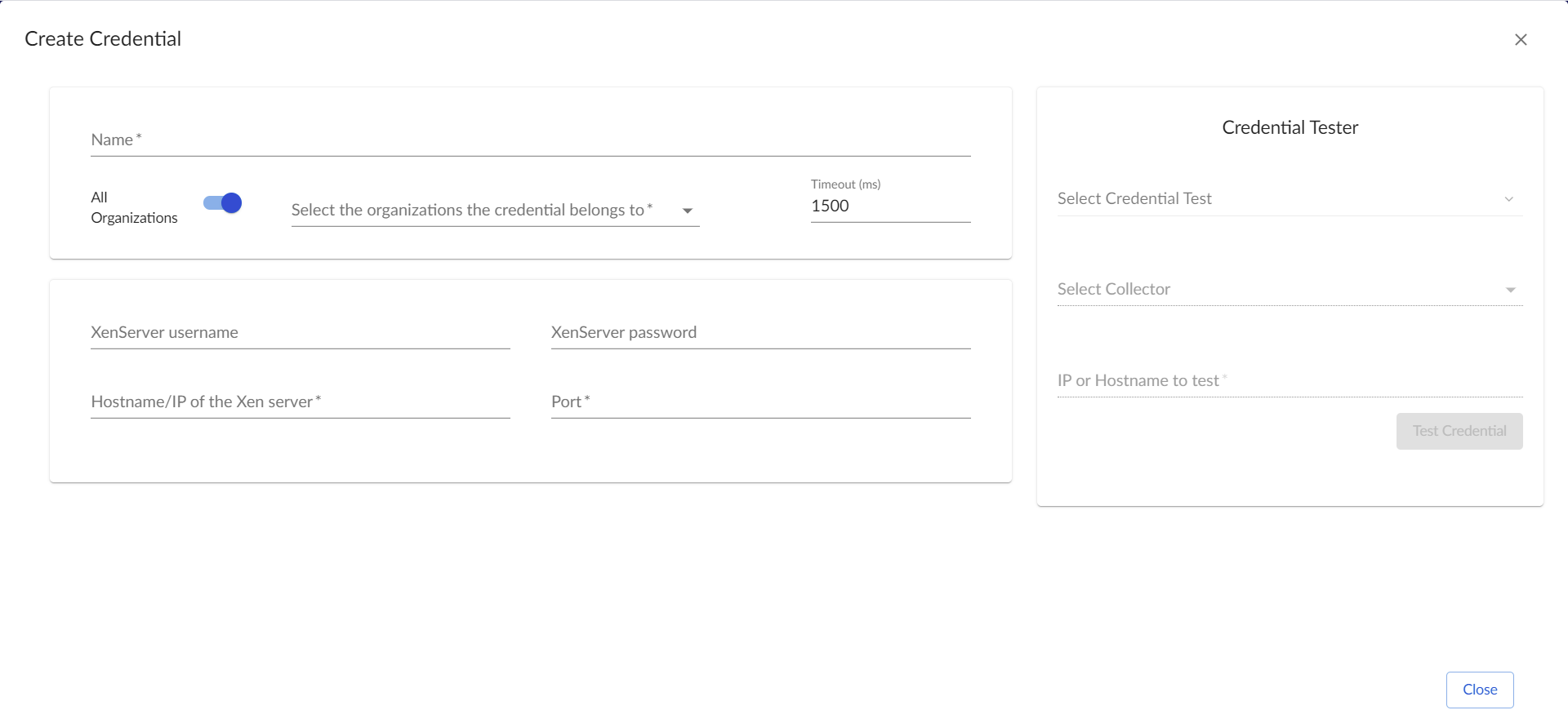Screen dimensions: 1568x719
Task: Focus the Timeout (ms) field showing 1500
Action: point(889,206)
